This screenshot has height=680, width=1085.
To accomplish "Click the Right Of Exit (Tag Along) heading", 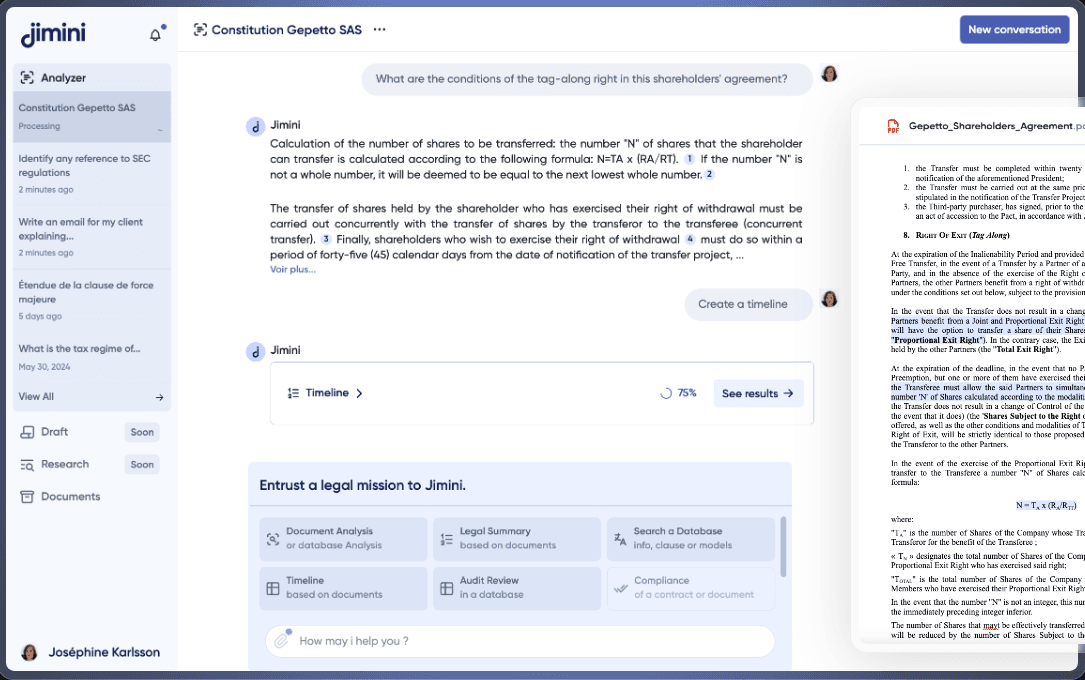I will click(x=963, y=235).
